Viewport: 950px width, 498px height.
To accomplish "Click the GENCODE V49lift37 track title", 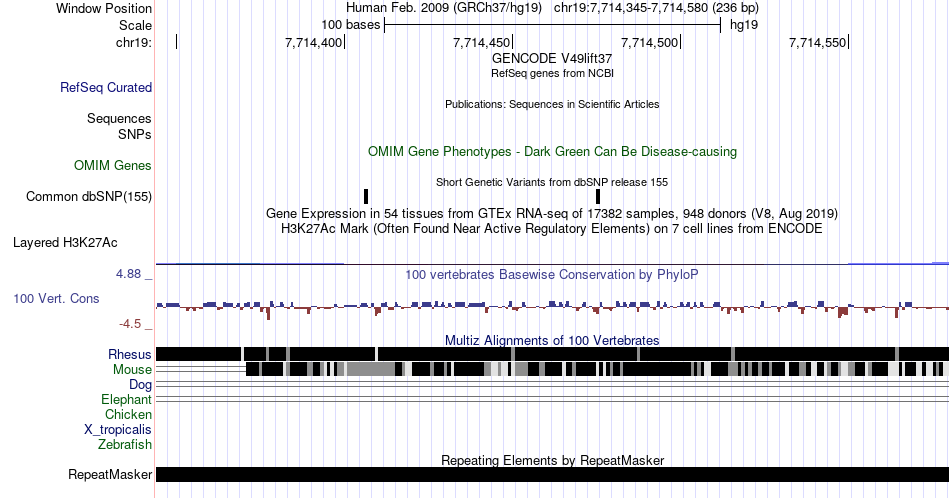I will click(x=552, y=58).
